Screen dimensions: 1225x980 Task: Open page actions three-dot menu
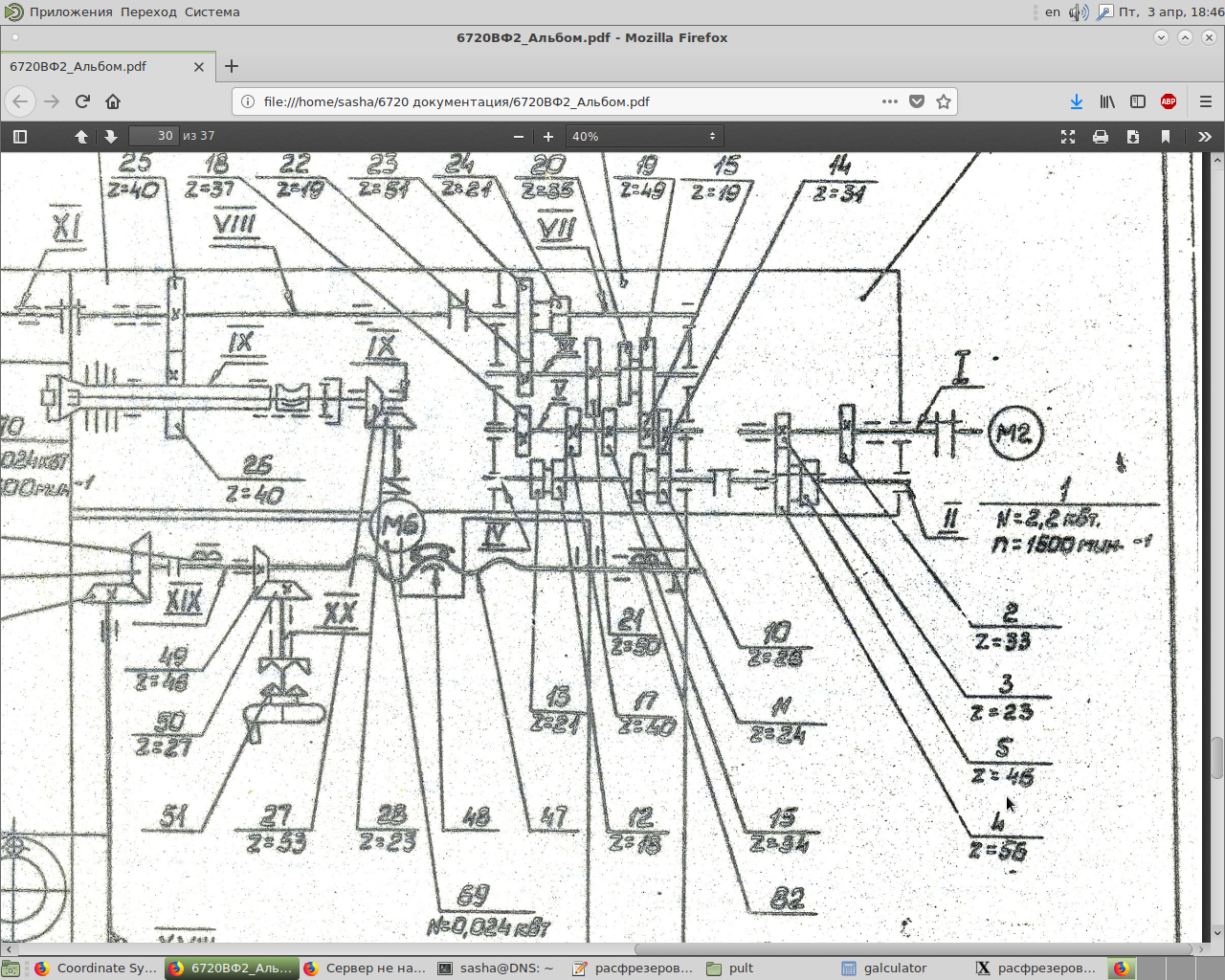(890, 101)
